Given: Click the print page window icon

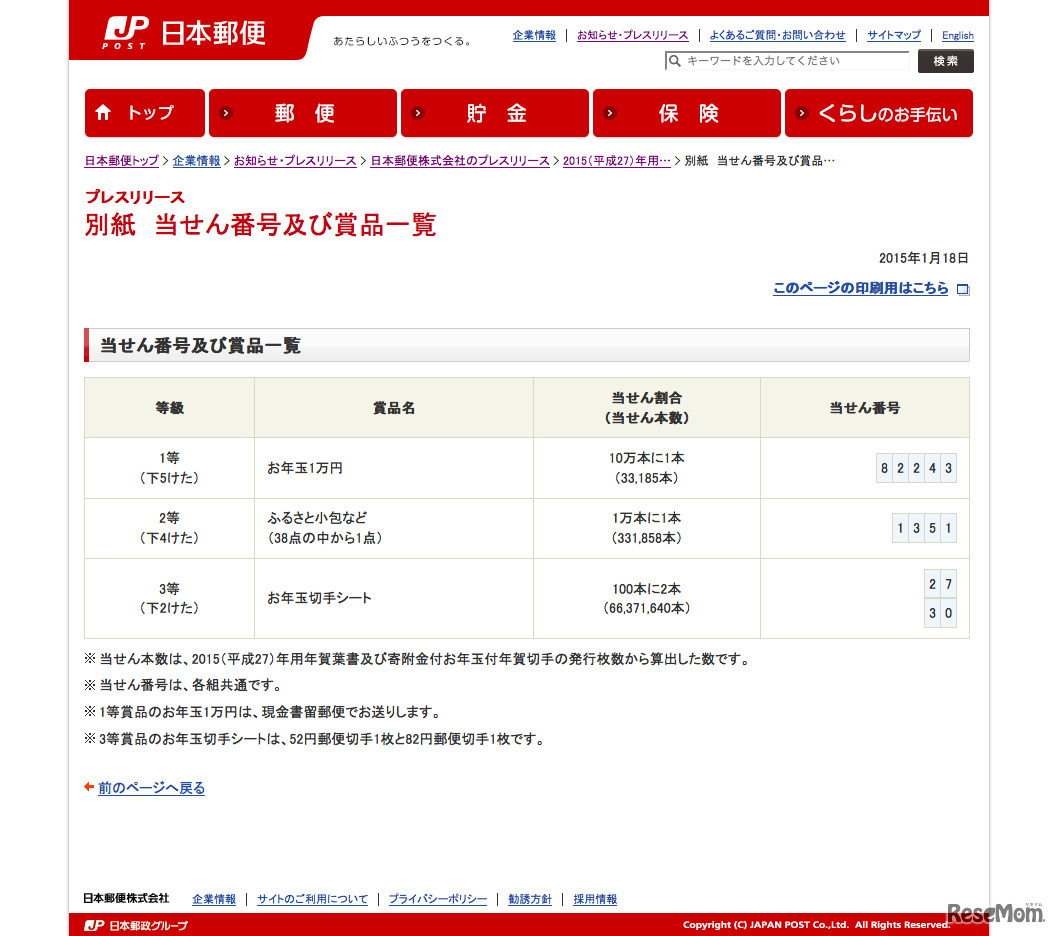Looking at the screenshot, I should click(964, 290).
